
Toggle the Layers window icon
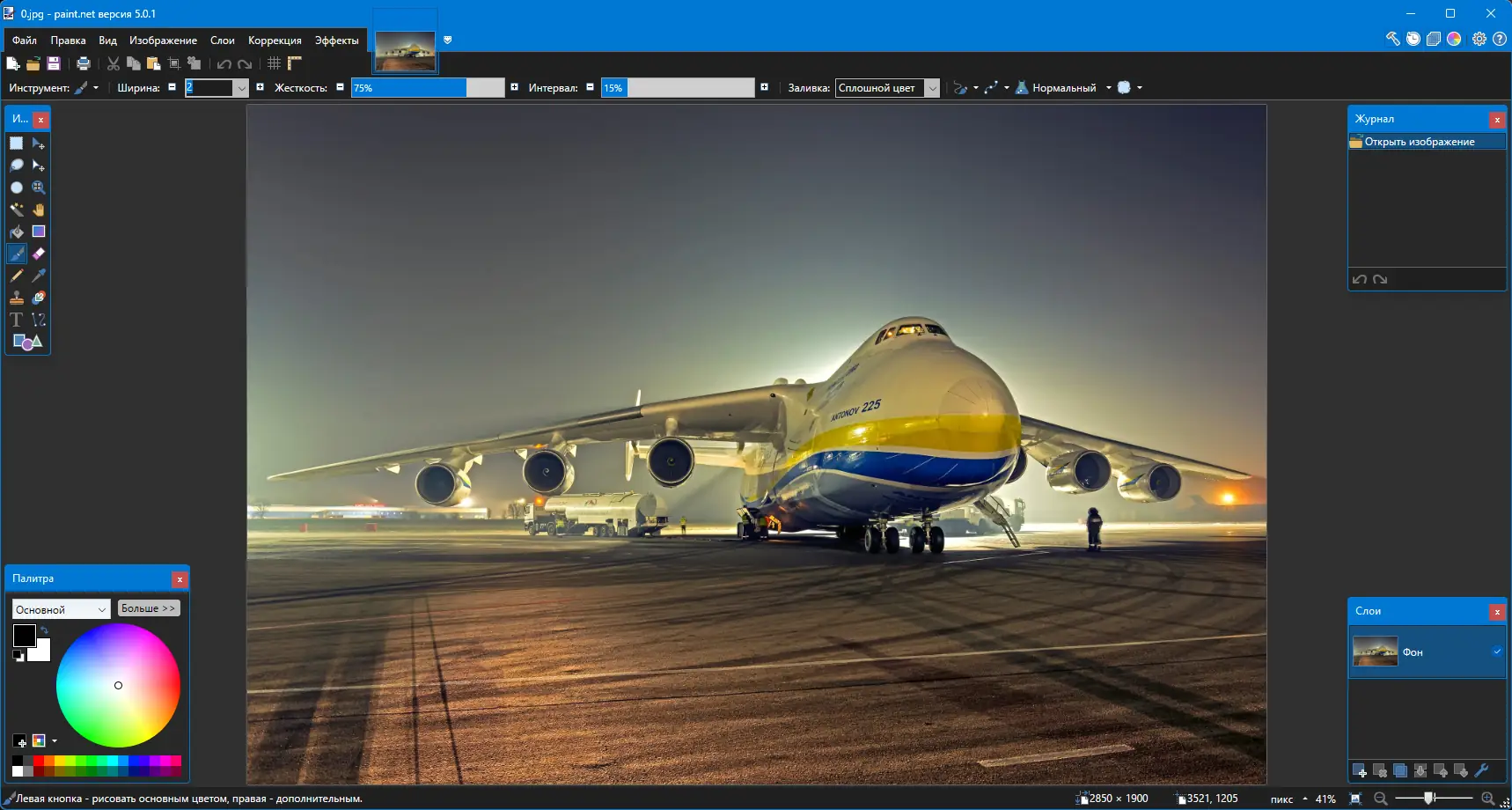click(1434, 39)
